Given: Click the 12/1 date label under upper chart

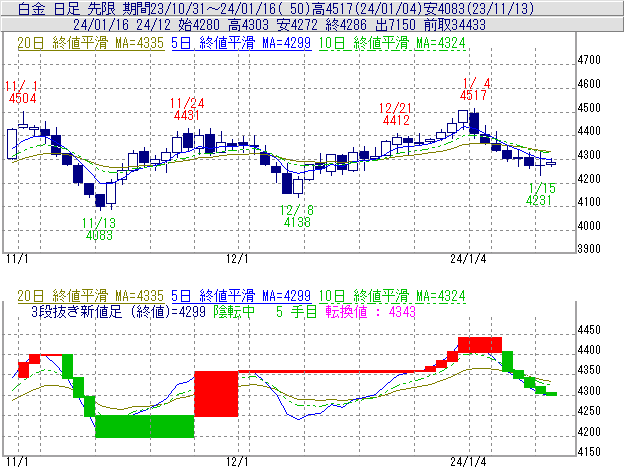Looking at the screenshot, I should click(x=237, y=259).
